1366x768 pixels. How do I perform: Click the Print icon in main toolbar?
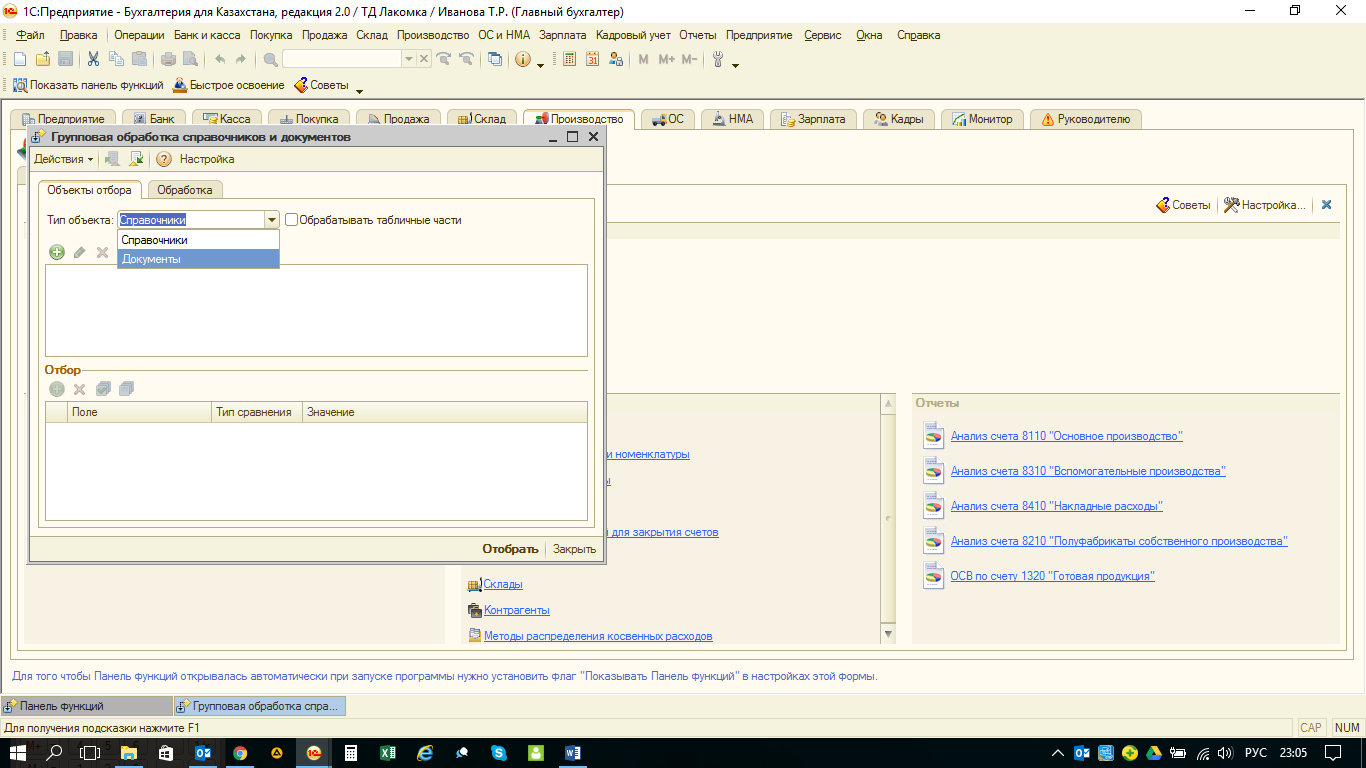click(x=168, y=59)
